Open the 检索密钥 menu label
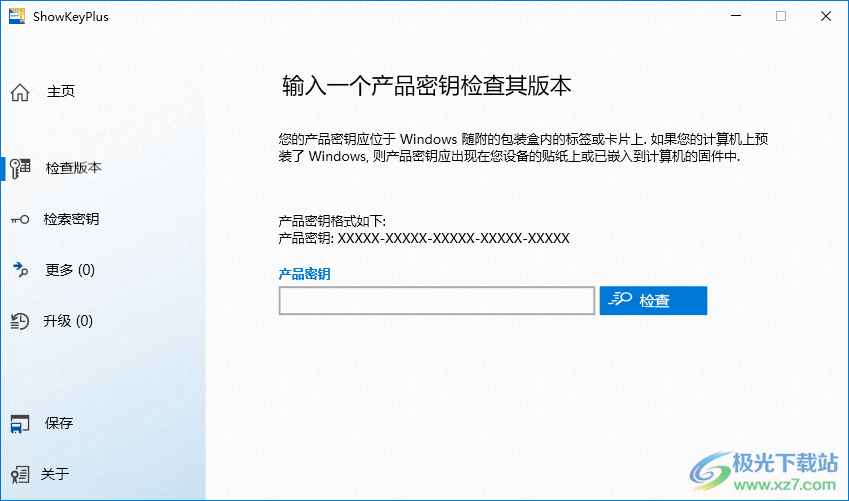849x501 pixels. pos(71,219)
